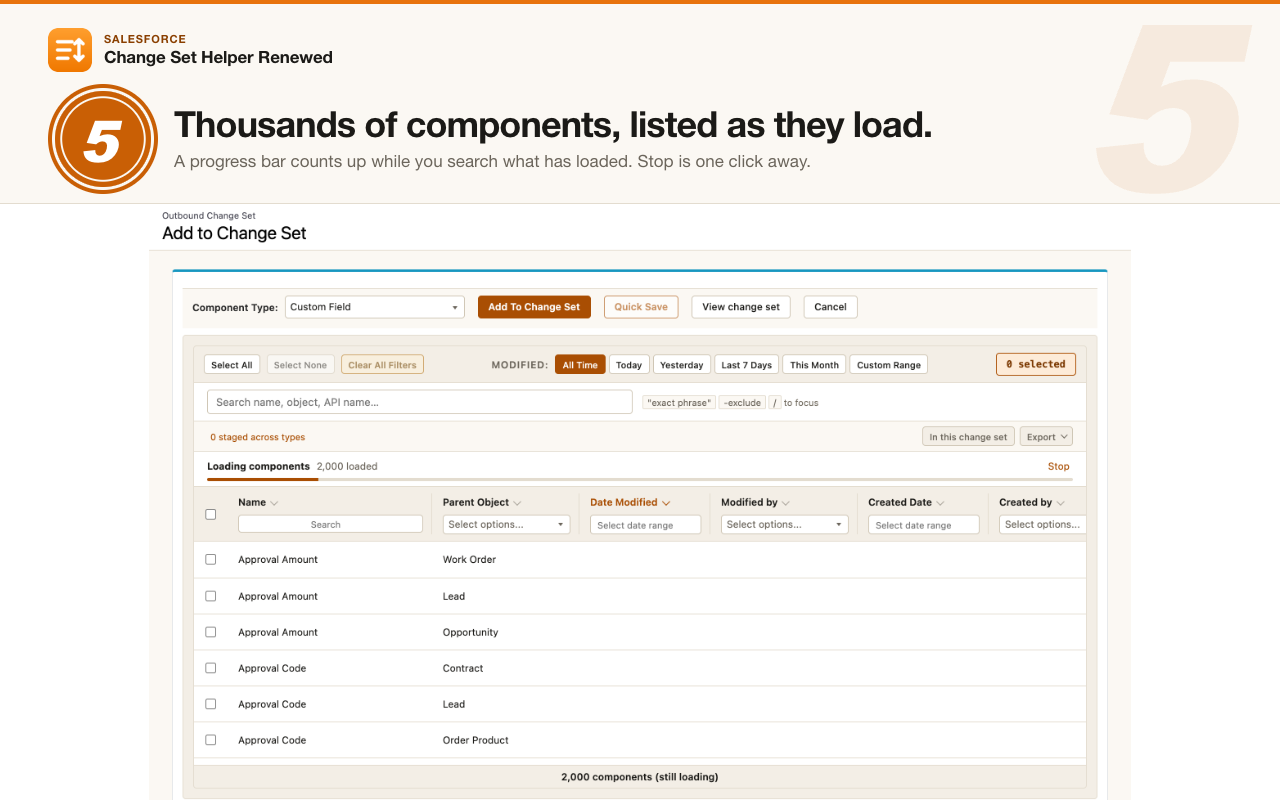Sort by Name column chevron
Screen dimensions: 1280x800
[274, 503]
